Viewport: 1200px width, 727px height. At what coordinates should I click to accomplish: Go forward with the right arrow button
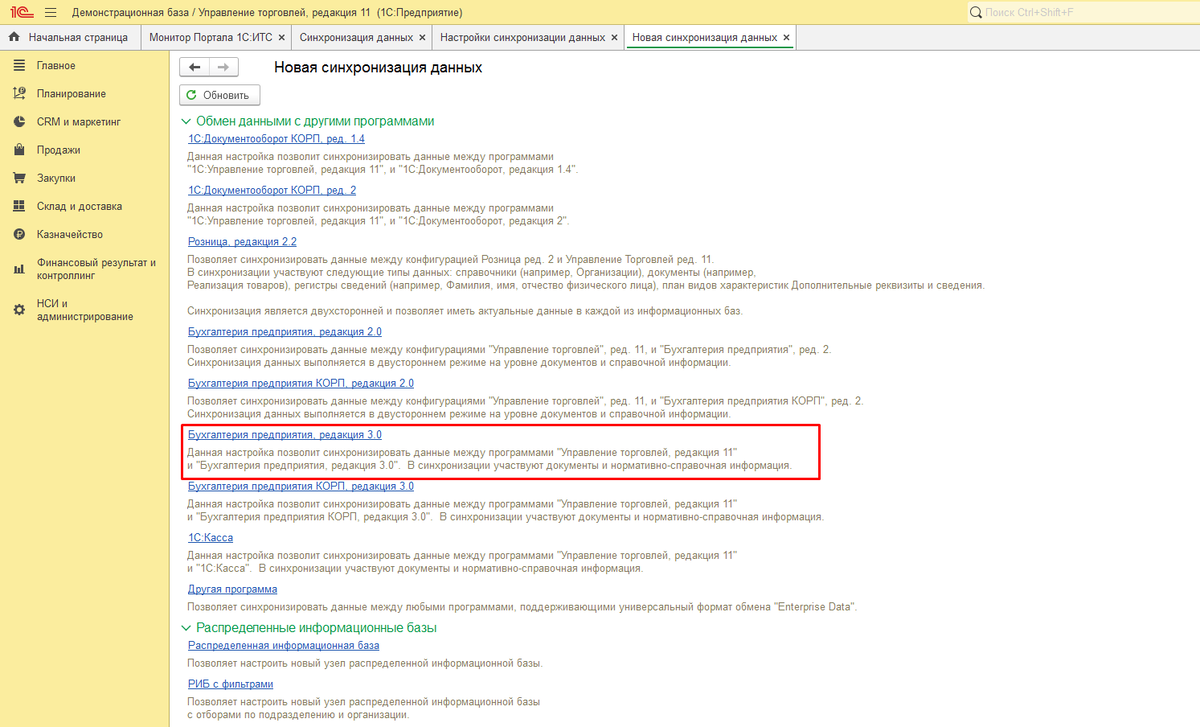click(223, 67)
